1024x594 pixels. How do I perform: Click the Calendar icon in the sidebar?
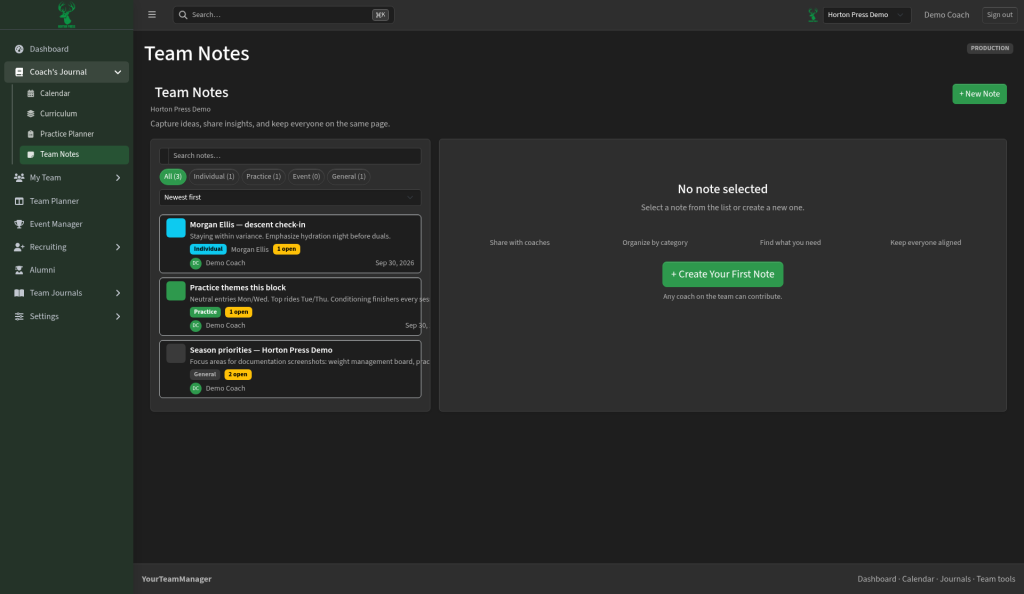[31, 93]
